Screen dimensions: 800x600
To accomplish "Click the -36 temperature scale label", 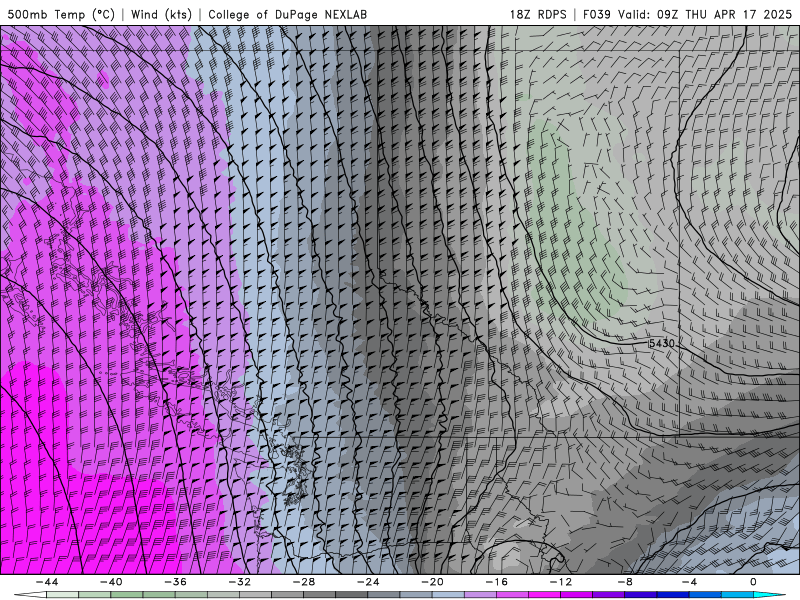I will click(175, 582).
